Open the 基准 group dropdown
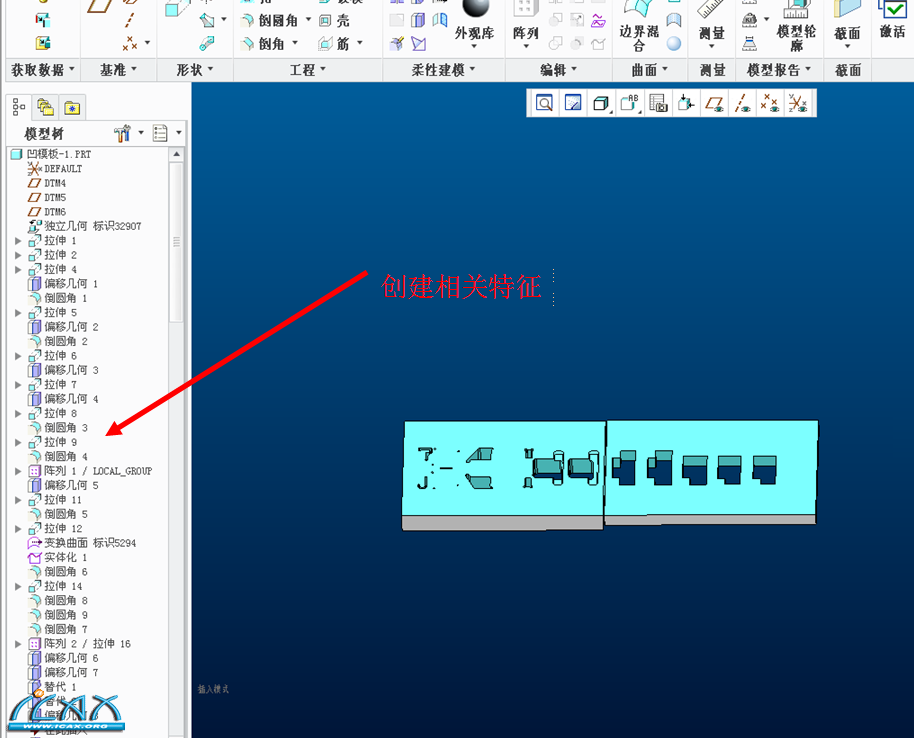 118,70
